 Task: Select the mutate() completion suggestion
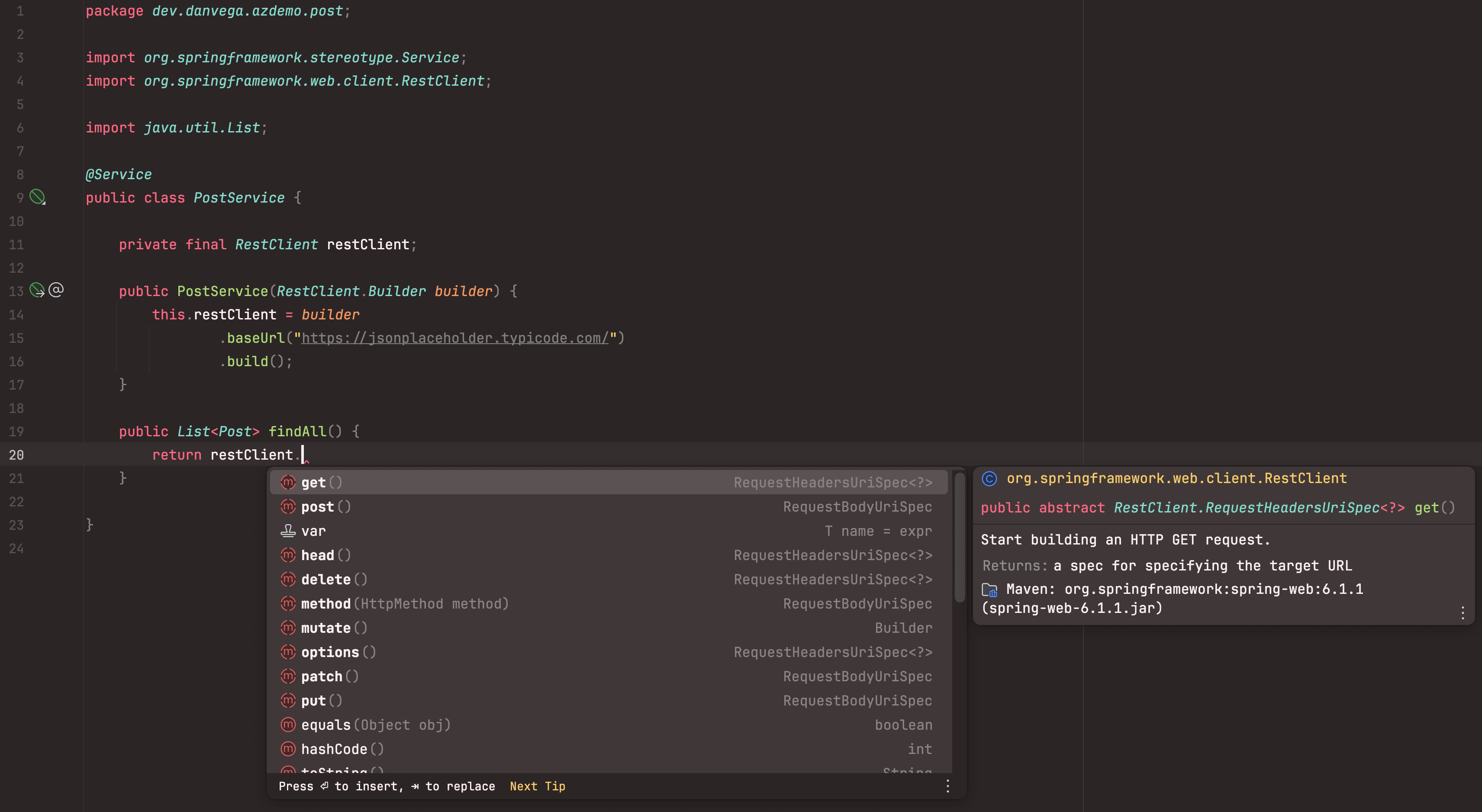click(x=609, y=627)
